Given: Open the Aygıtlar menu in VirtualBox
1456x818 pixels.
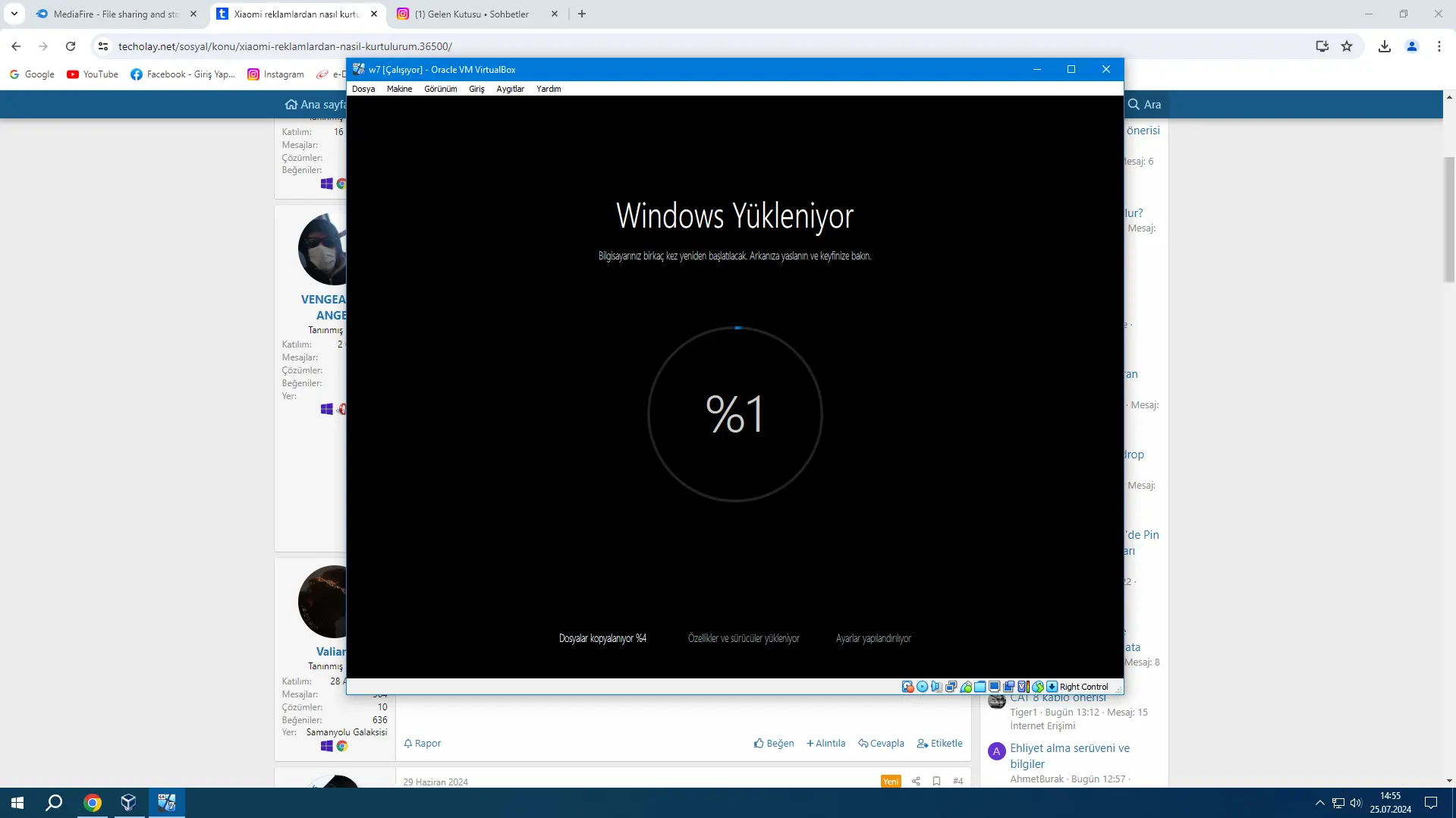Looking at the screenshot, I should click(510, 89).
